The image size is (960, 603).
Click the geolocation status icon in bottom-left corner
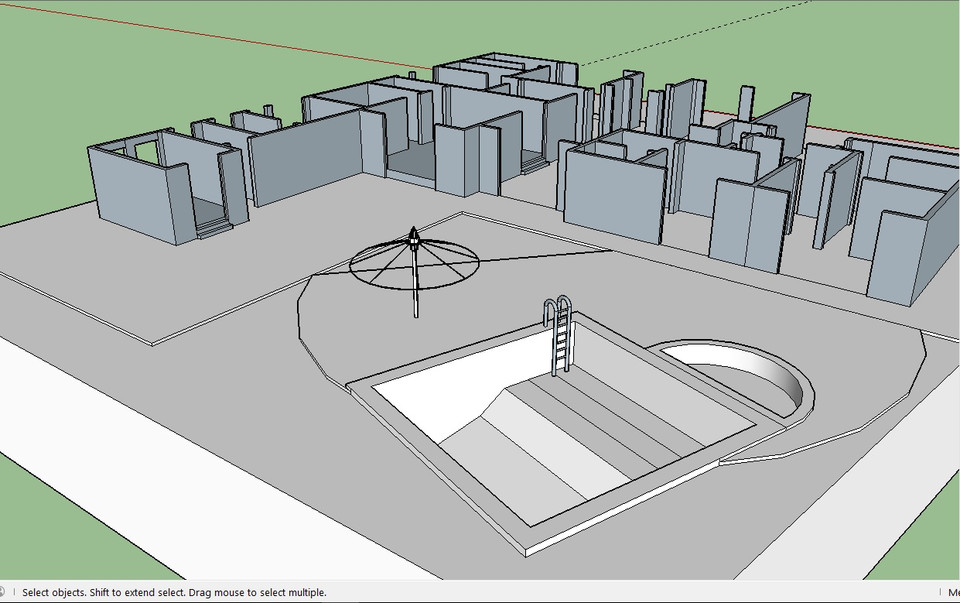(x=8, y=590)
